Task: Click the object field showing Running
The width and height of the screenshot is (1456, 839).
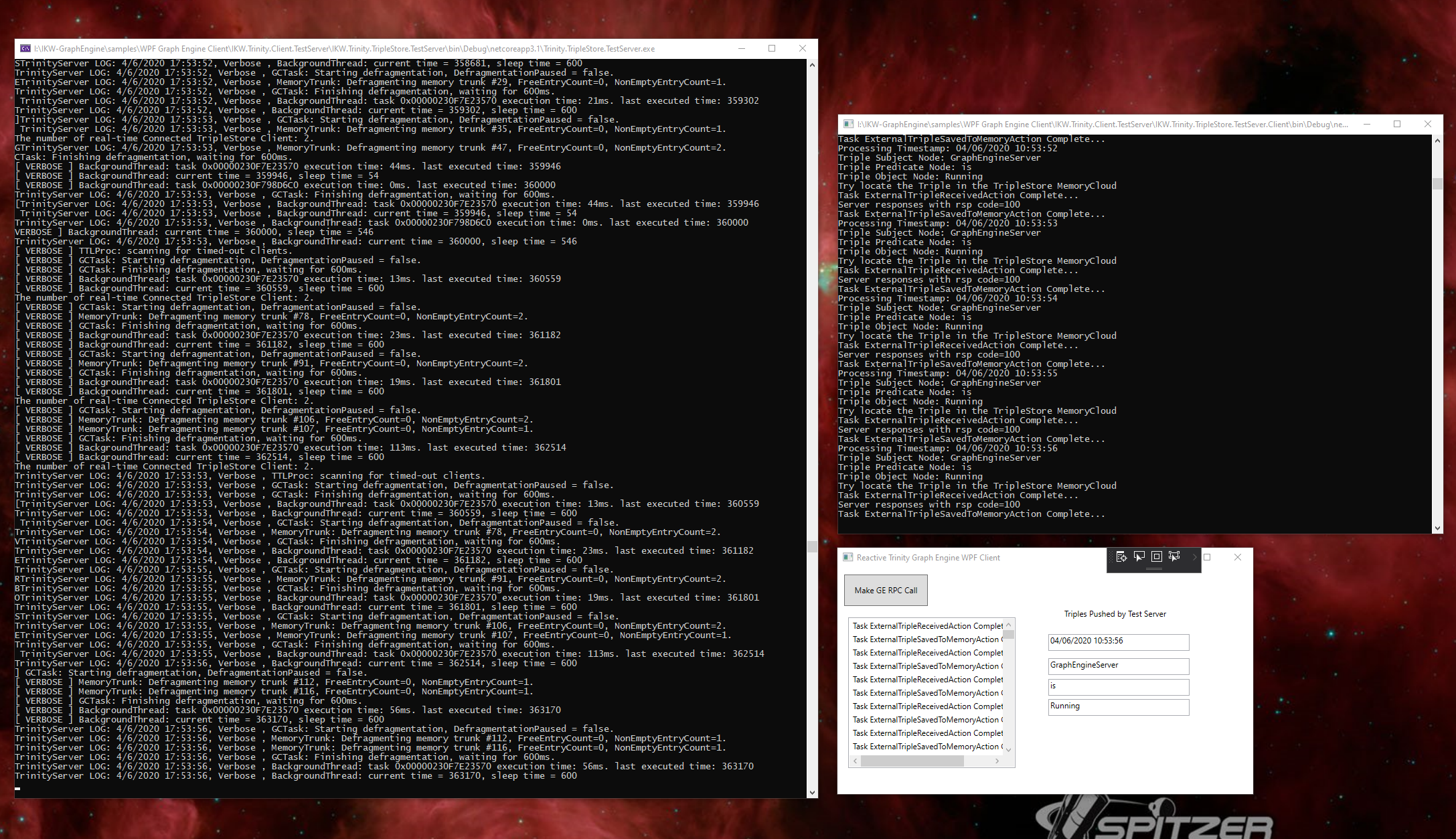Action: (1117, 706)
